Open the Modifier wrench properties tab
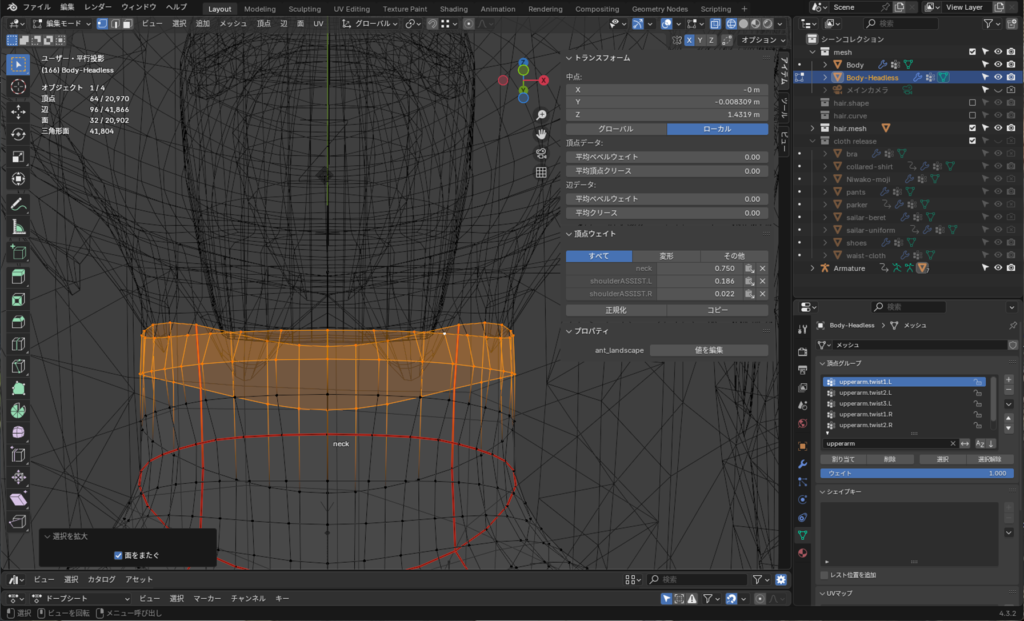The image size is (1024, 621). 802,465
